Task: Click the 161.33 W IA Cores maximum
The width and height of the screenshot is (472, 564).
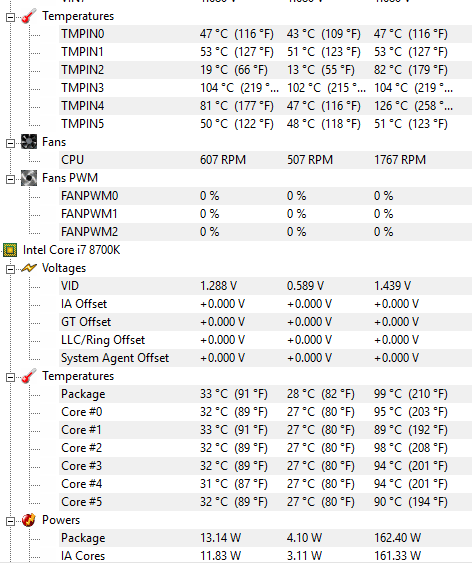Action: 397,556
